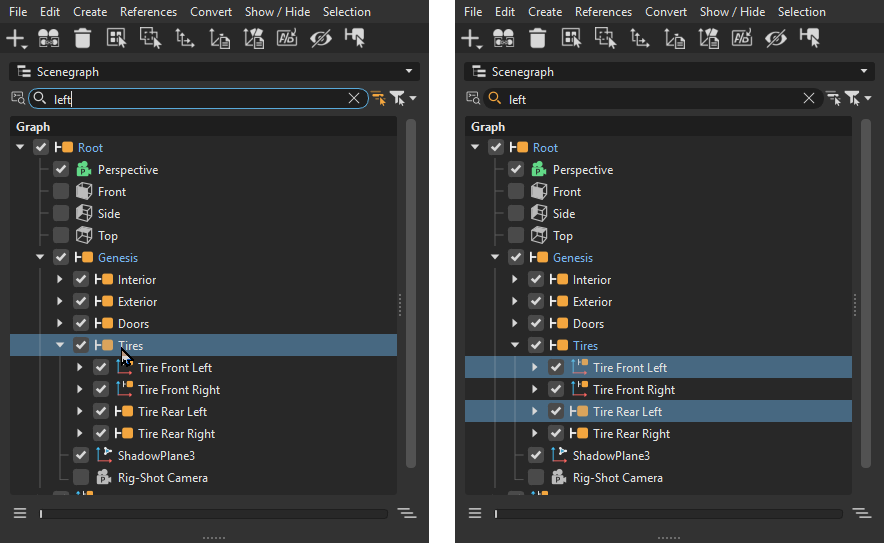
Task: Click the hamburger icon at bottom of left panel
Action: [x=20, y=513]
